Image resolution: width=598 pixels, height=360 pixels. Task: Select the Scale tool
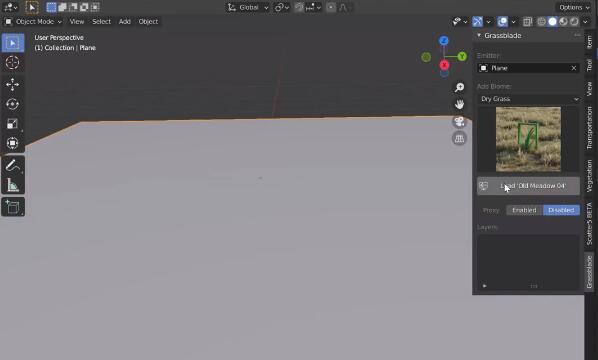pos(13,124)
